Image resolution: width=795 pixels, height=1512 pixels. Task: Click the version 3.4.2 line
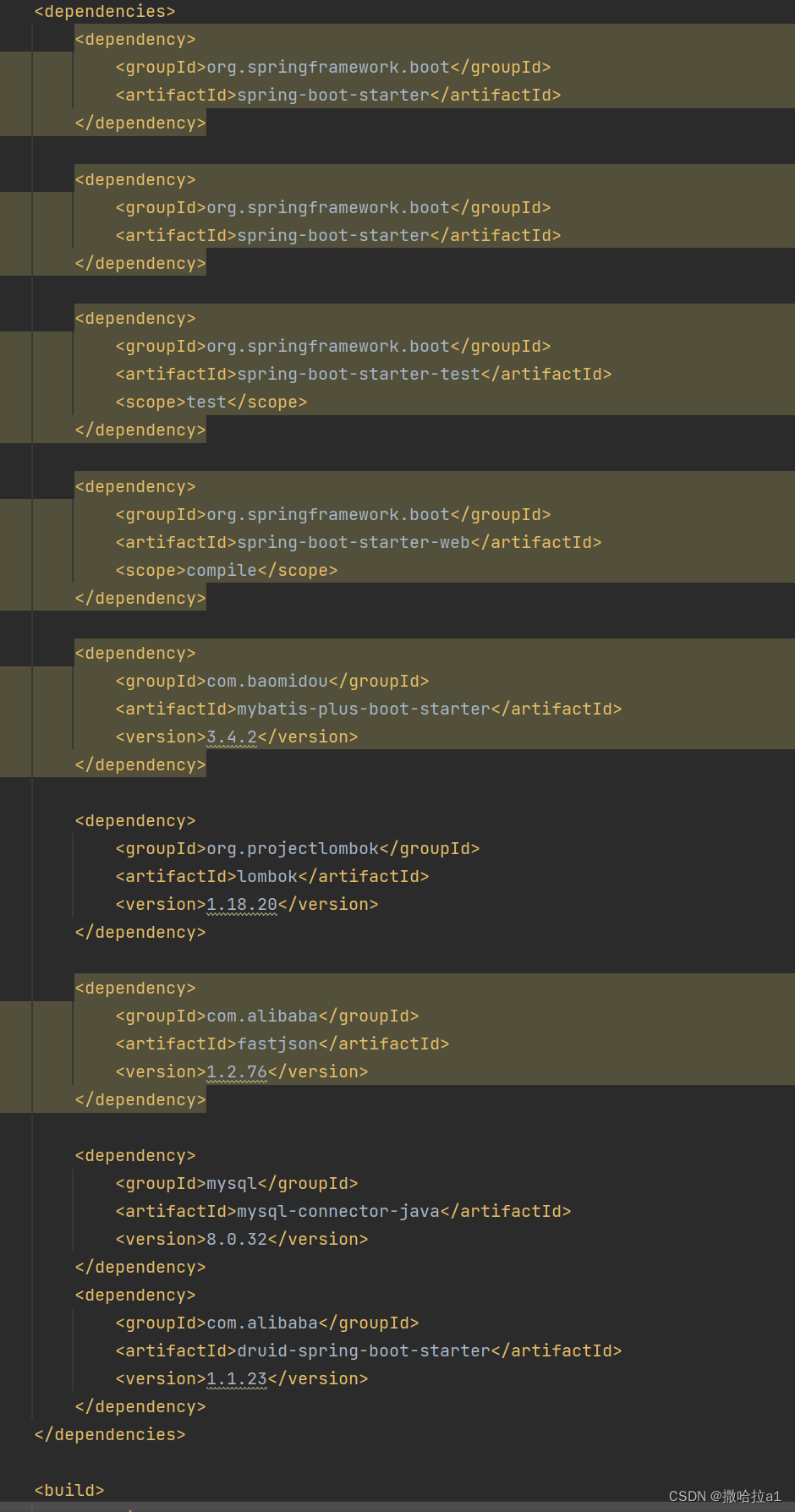[237, 737]
